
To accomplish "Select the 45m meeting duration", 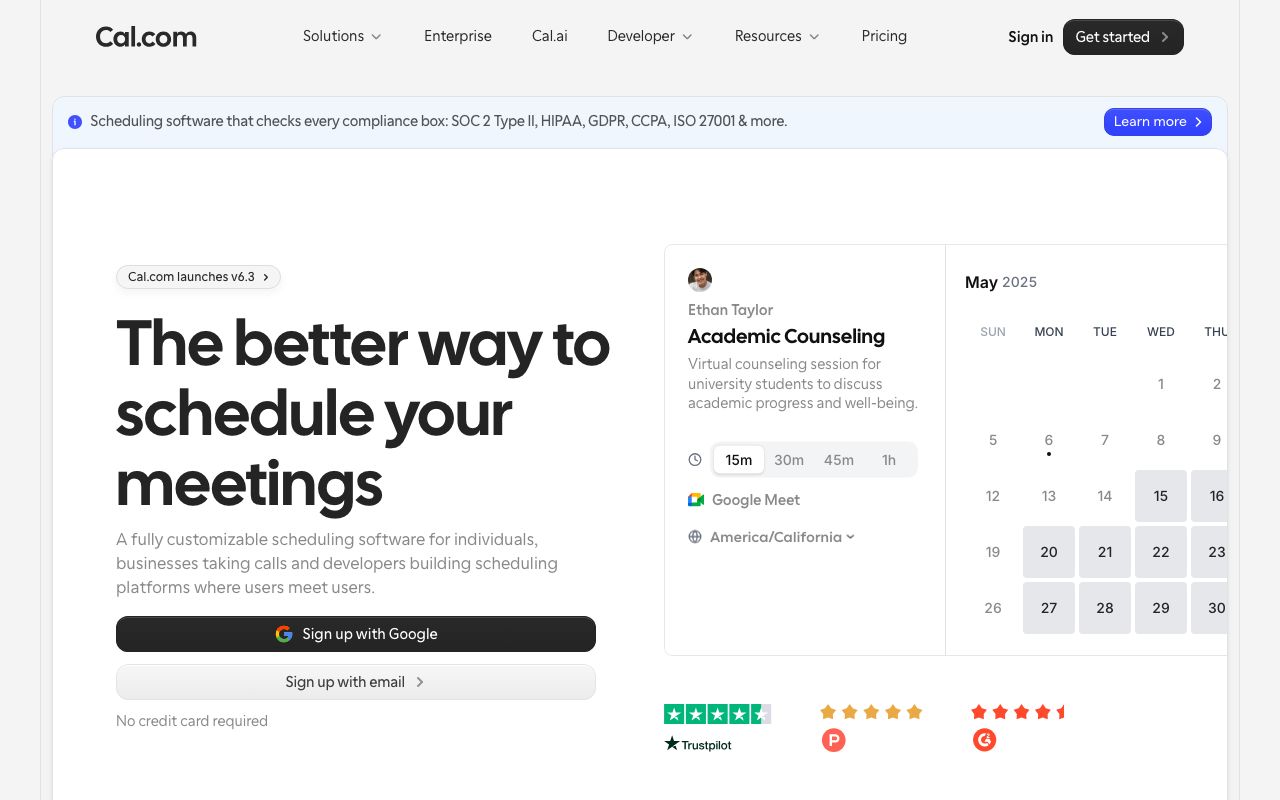I will point(839,460).
